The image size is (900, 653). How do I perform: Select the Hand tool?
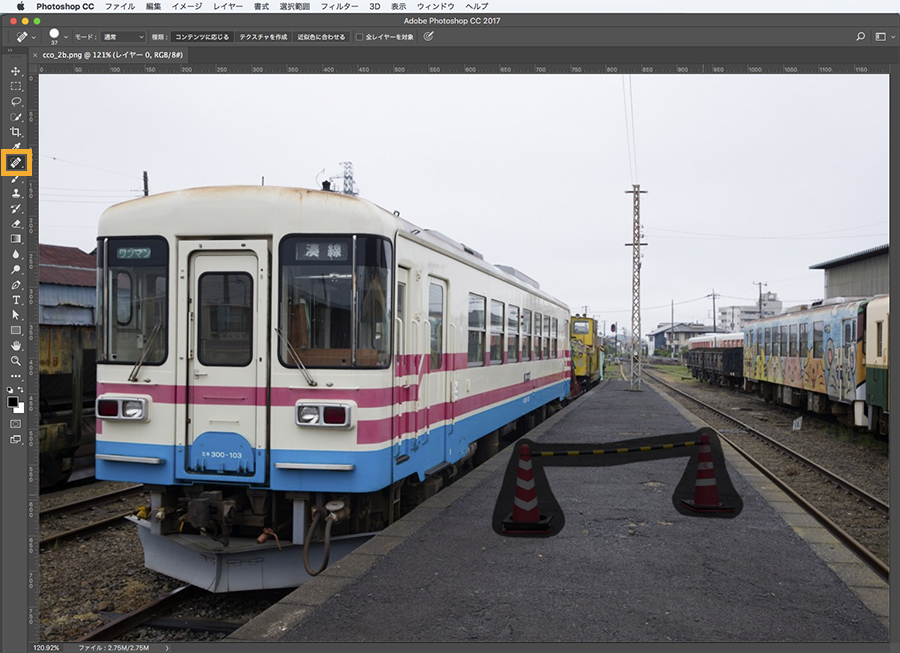(x=15, y=345)
